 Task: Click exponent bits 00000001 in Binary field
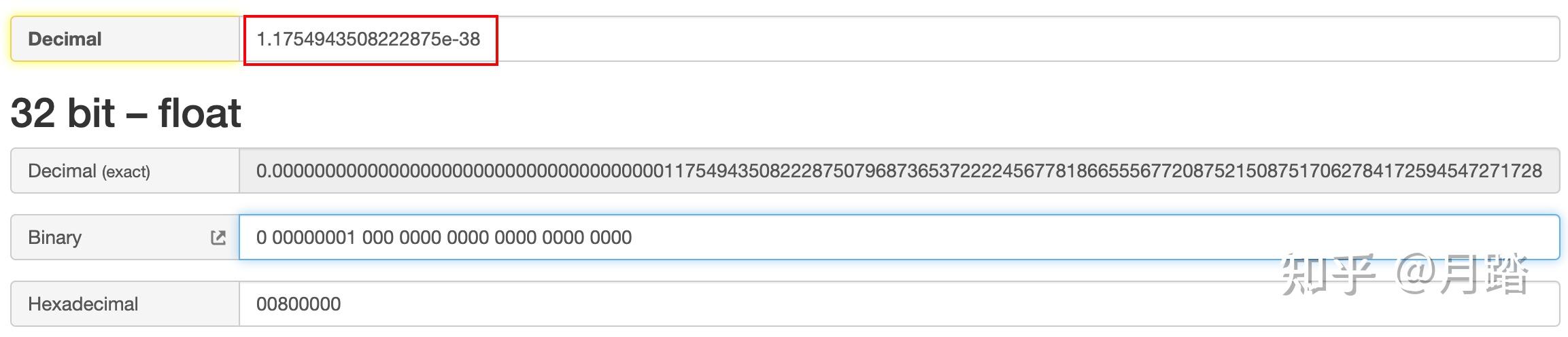(313, 237)
